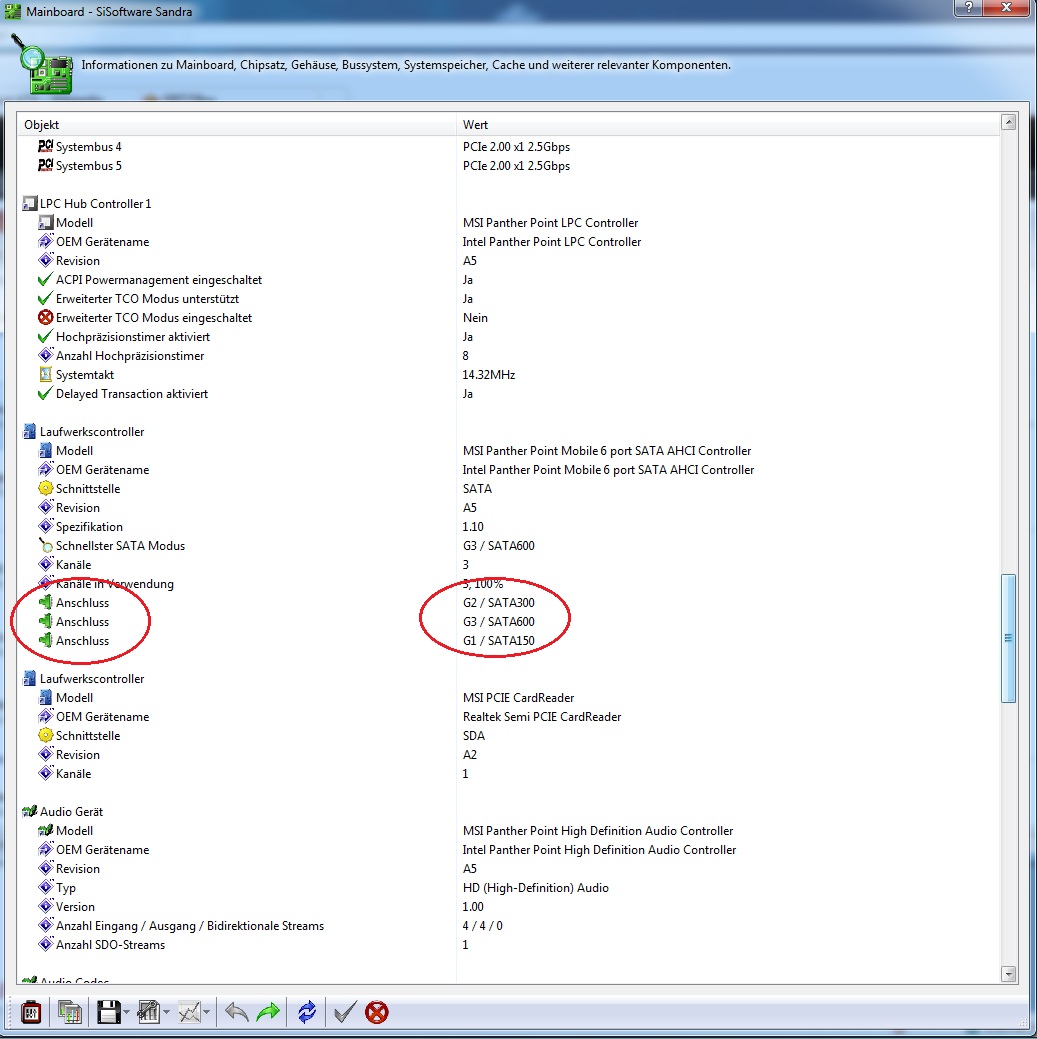The width and height of the screenshot is (1037, 1039).
Task: Click the value G1 / SATA150
Action: (x=498, y=641)
